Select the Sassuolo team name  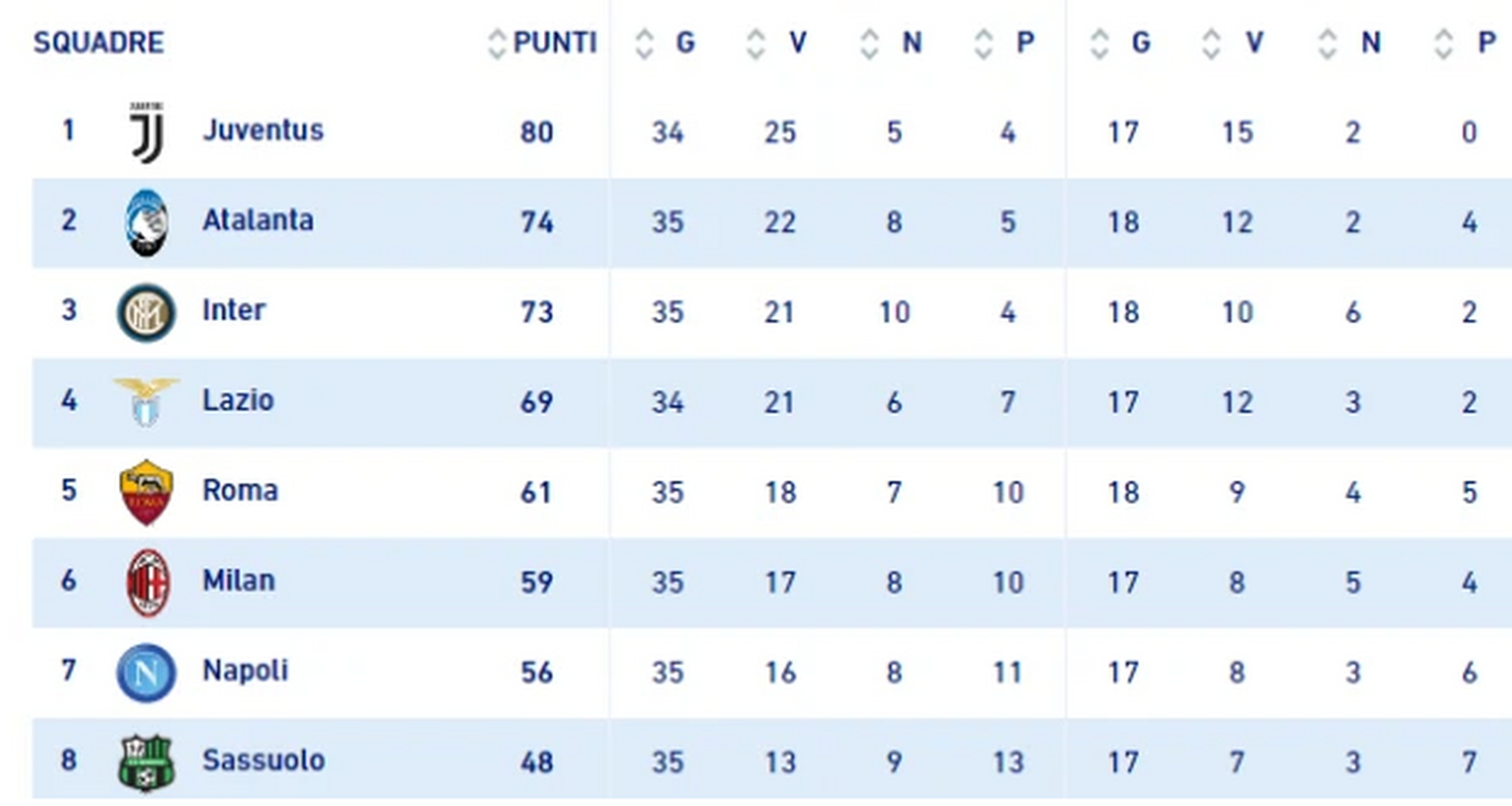263,761
